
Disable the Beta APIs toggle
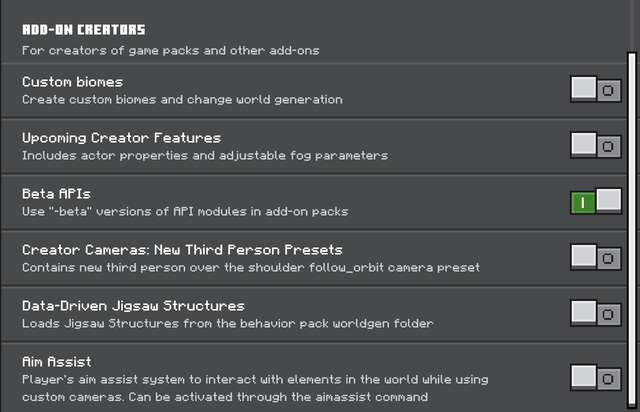596,201
